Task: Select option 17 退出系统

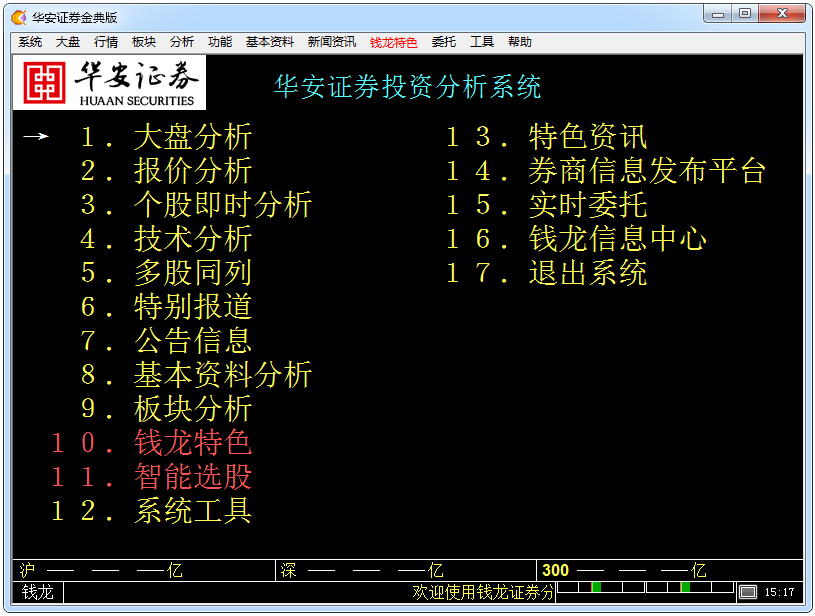Action: pos(547,273)
